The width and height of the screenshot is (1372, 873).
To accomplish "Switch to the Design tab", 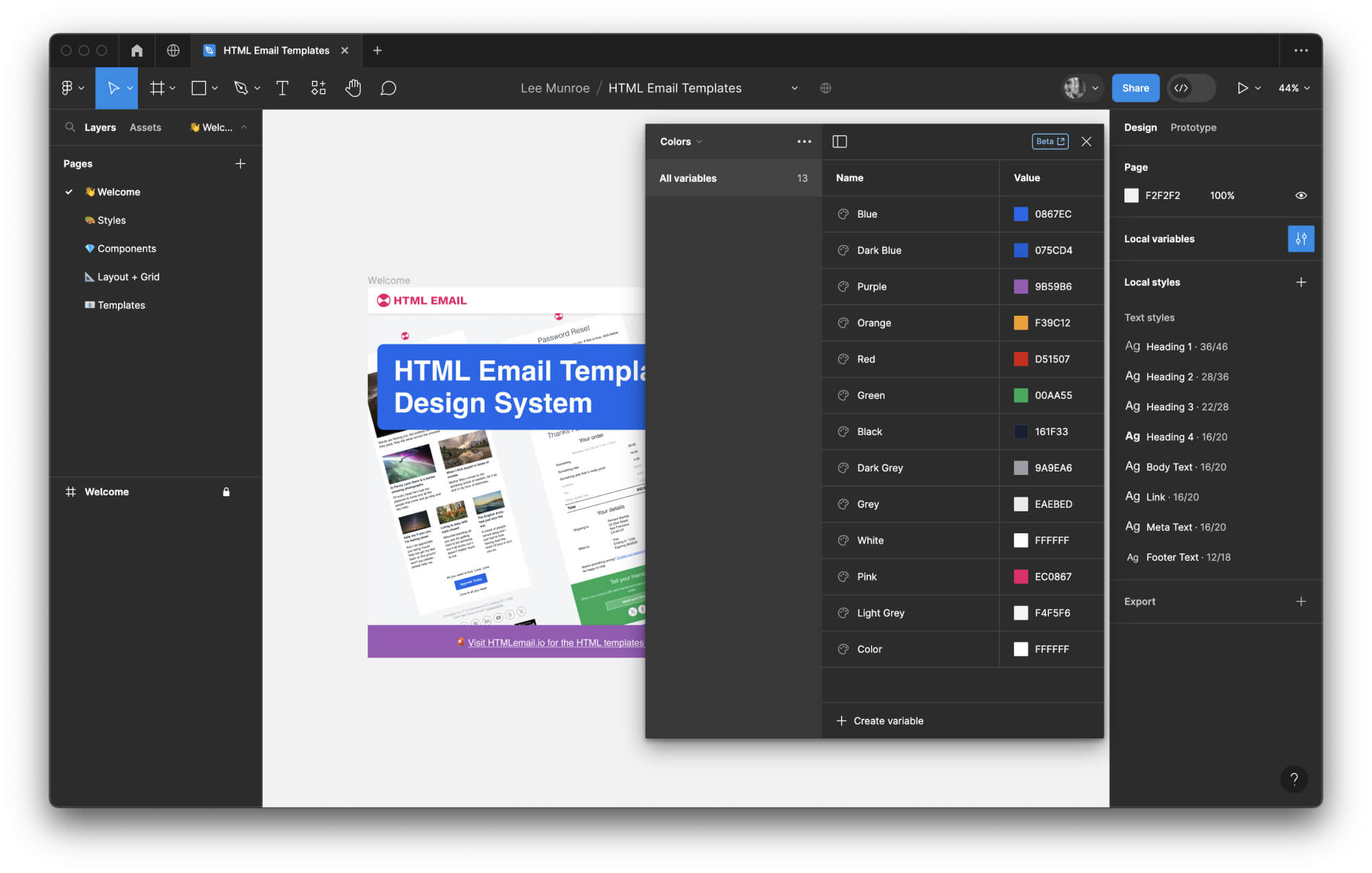I will pyautogui.click(x=1140, y=127).
